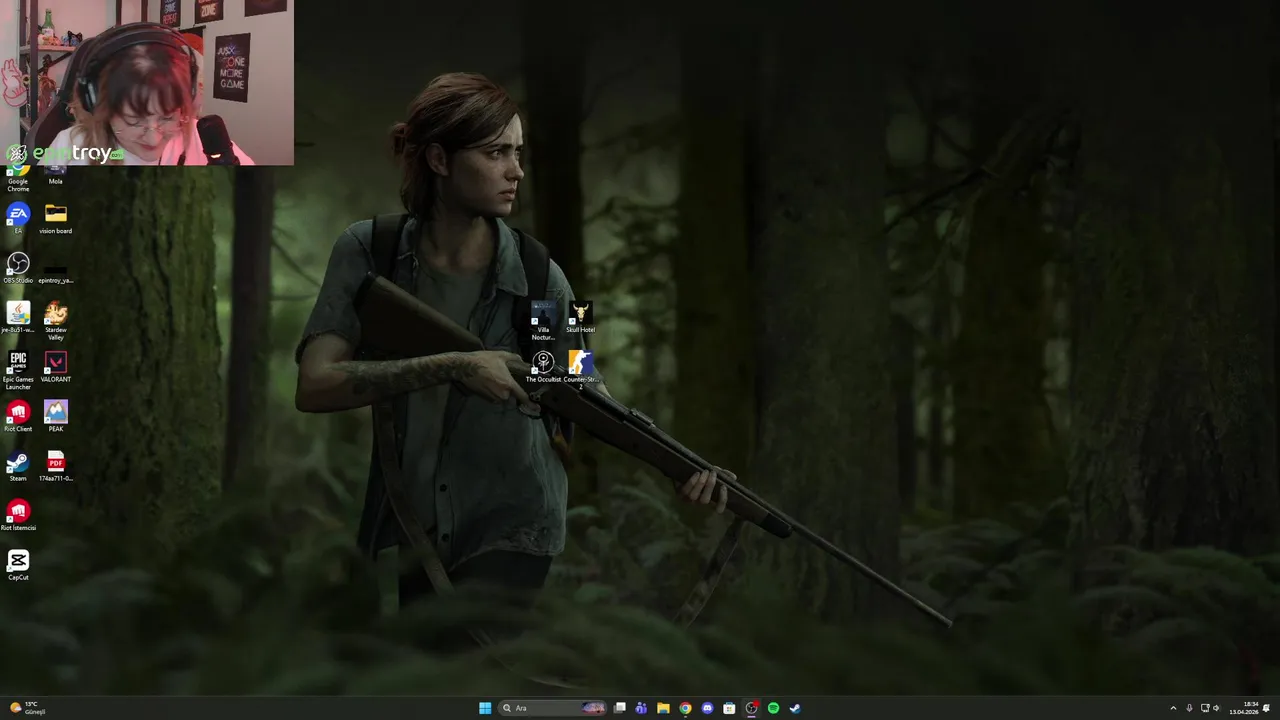Open the weather widget showing 13°C
The image size is (1280, 720).
[27, 708]
